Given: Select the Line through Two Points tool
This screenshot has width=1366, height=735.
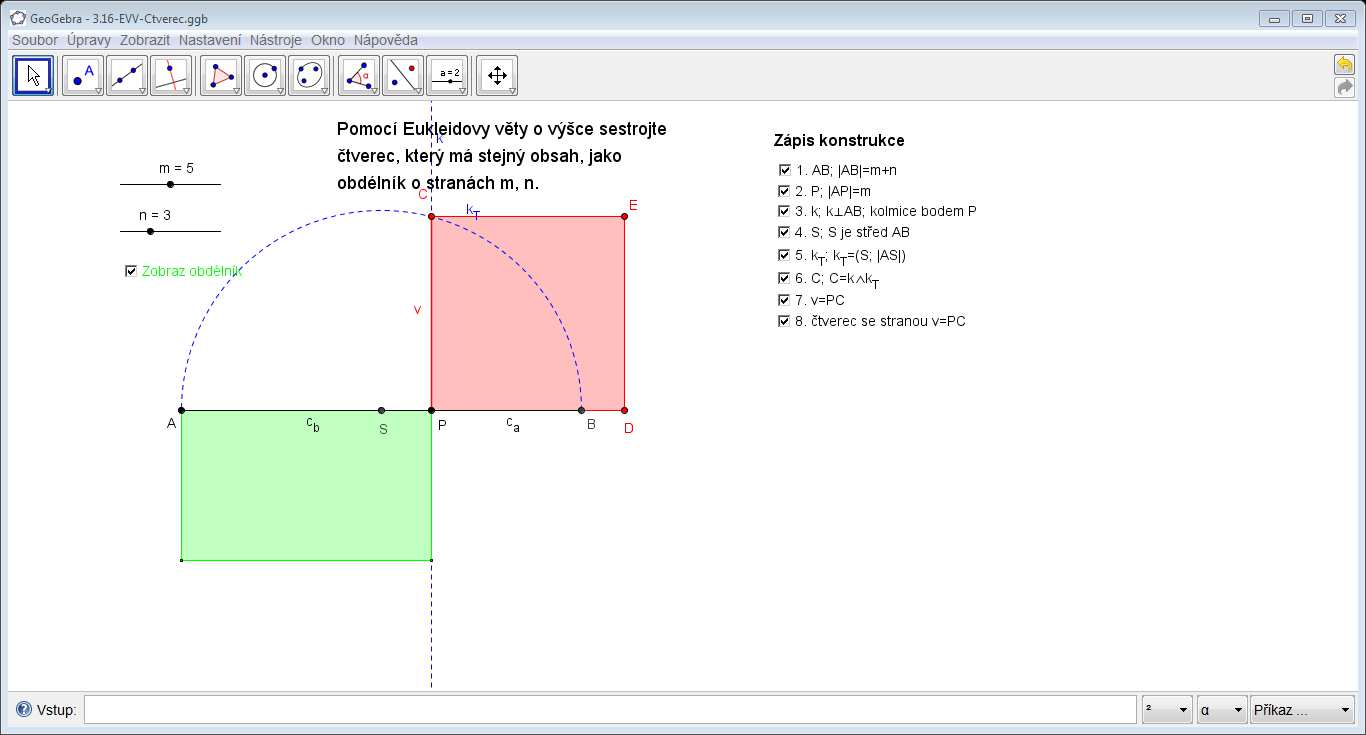Looking at the screenshot, I should [x=127, y=76].
